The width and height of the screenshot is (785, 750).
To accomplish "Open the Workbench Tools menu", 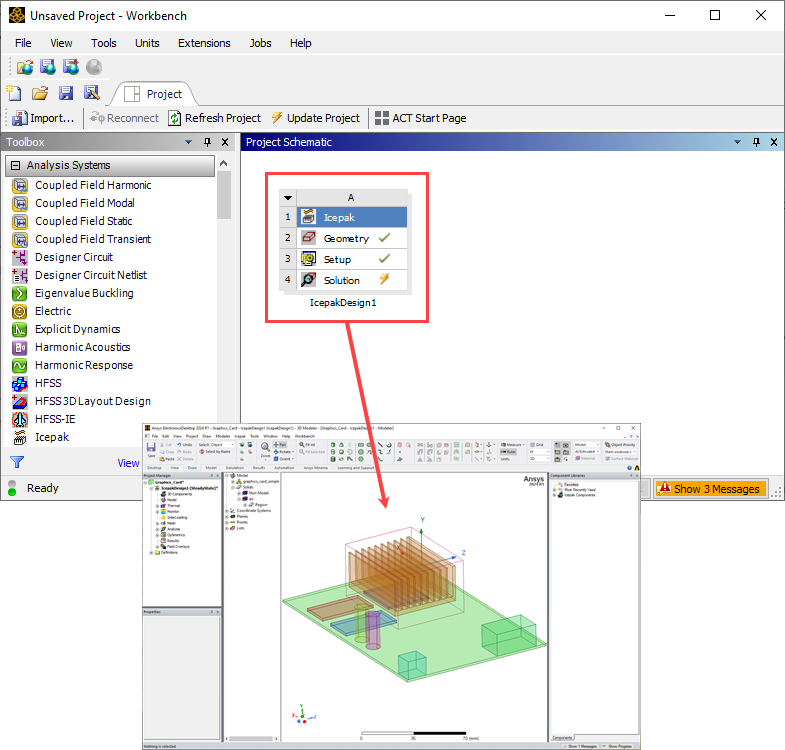I will (x=104, y=43).
